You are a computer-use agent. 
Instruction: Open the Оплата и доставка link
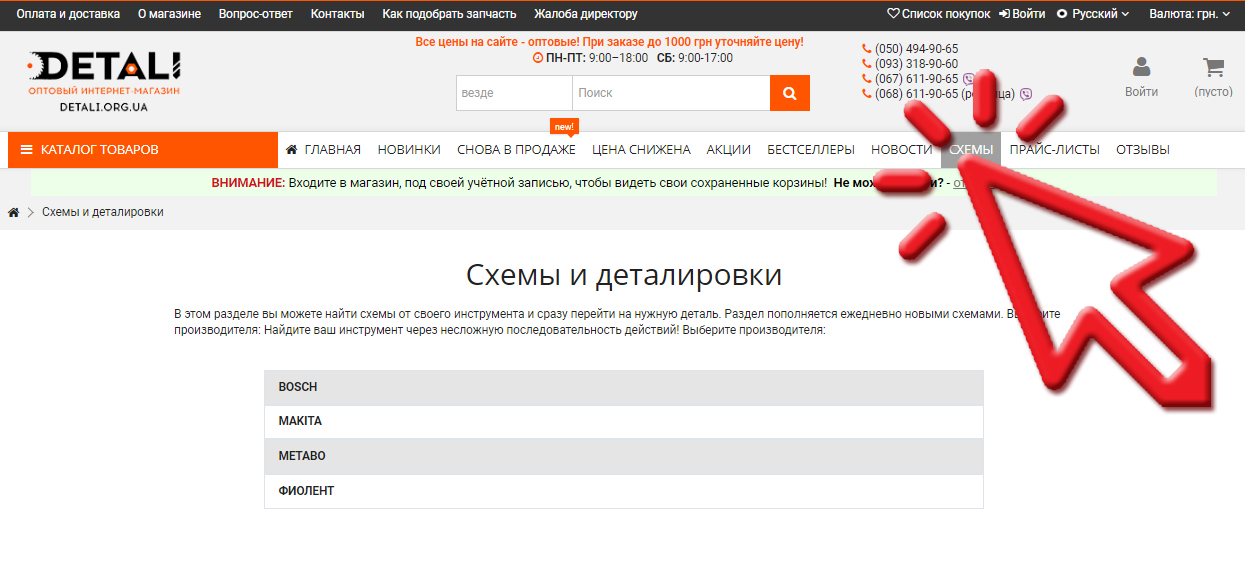[x=68, y=14]
